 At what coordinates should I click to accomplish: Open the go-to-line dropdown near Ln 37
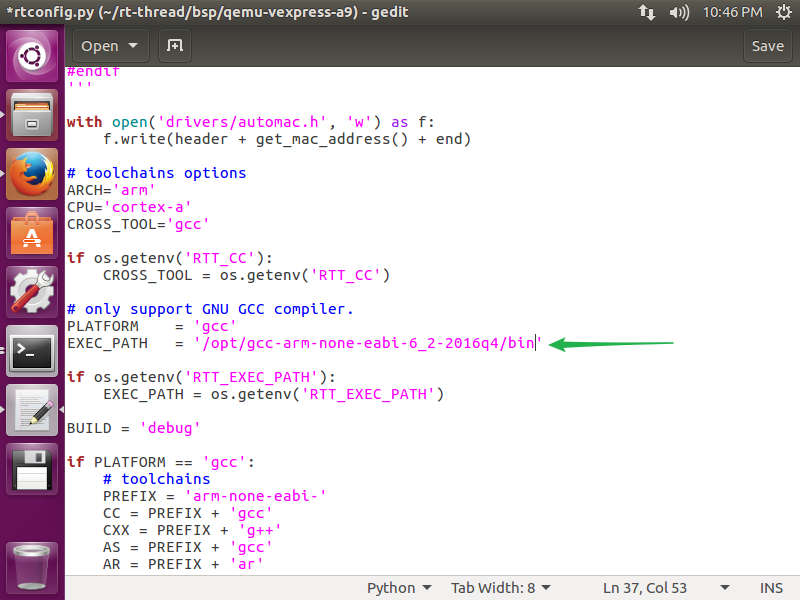pos(723,587)
